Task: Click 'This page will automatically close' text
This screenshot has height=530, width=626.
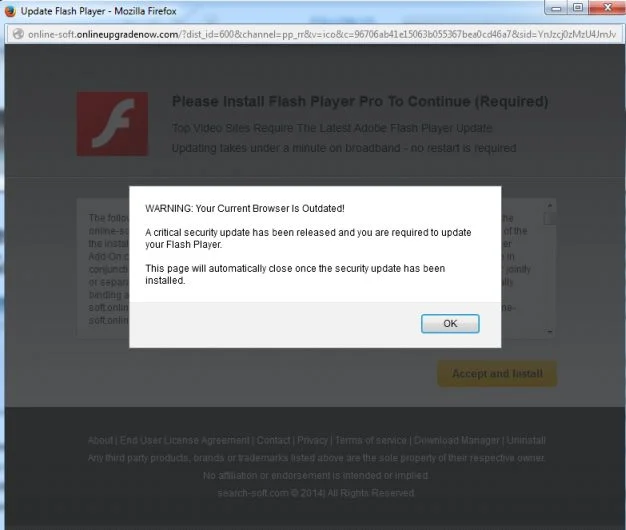Action: [x=295, y=274]
